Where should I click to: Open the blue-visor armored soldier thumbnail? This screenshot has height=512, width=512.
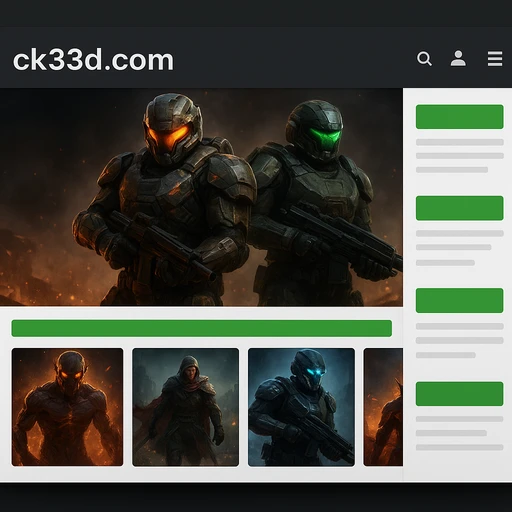point(301,407)
